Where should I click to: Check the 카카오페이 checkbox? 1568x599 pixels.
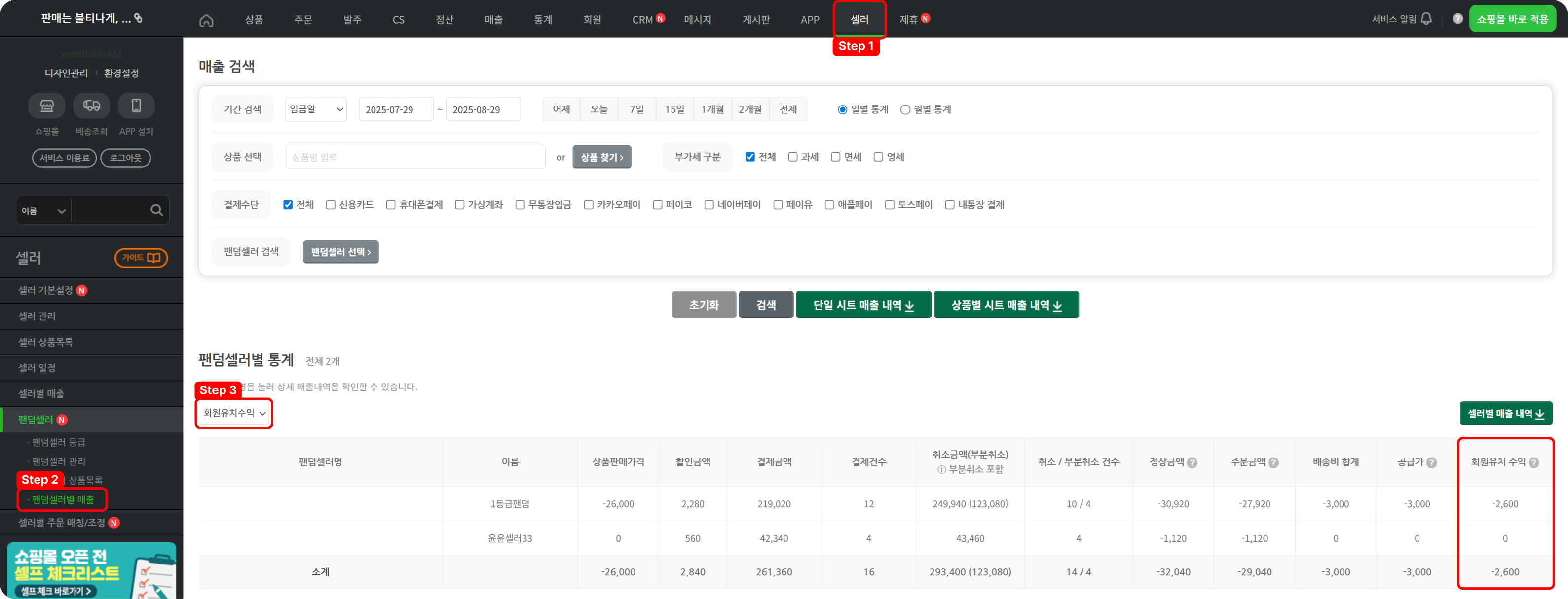[589, 204]
